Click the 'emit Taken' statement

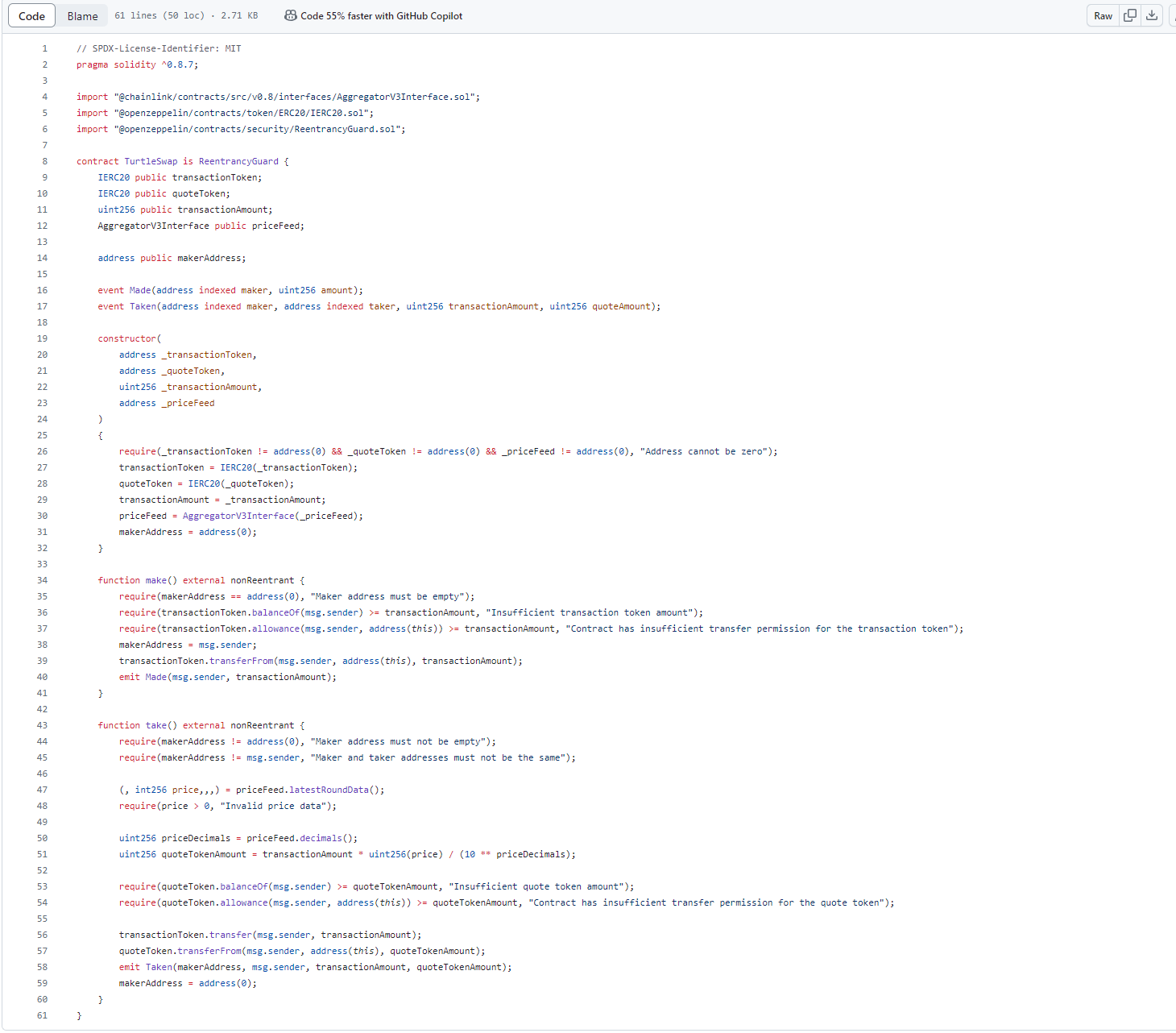click(316, 967)
